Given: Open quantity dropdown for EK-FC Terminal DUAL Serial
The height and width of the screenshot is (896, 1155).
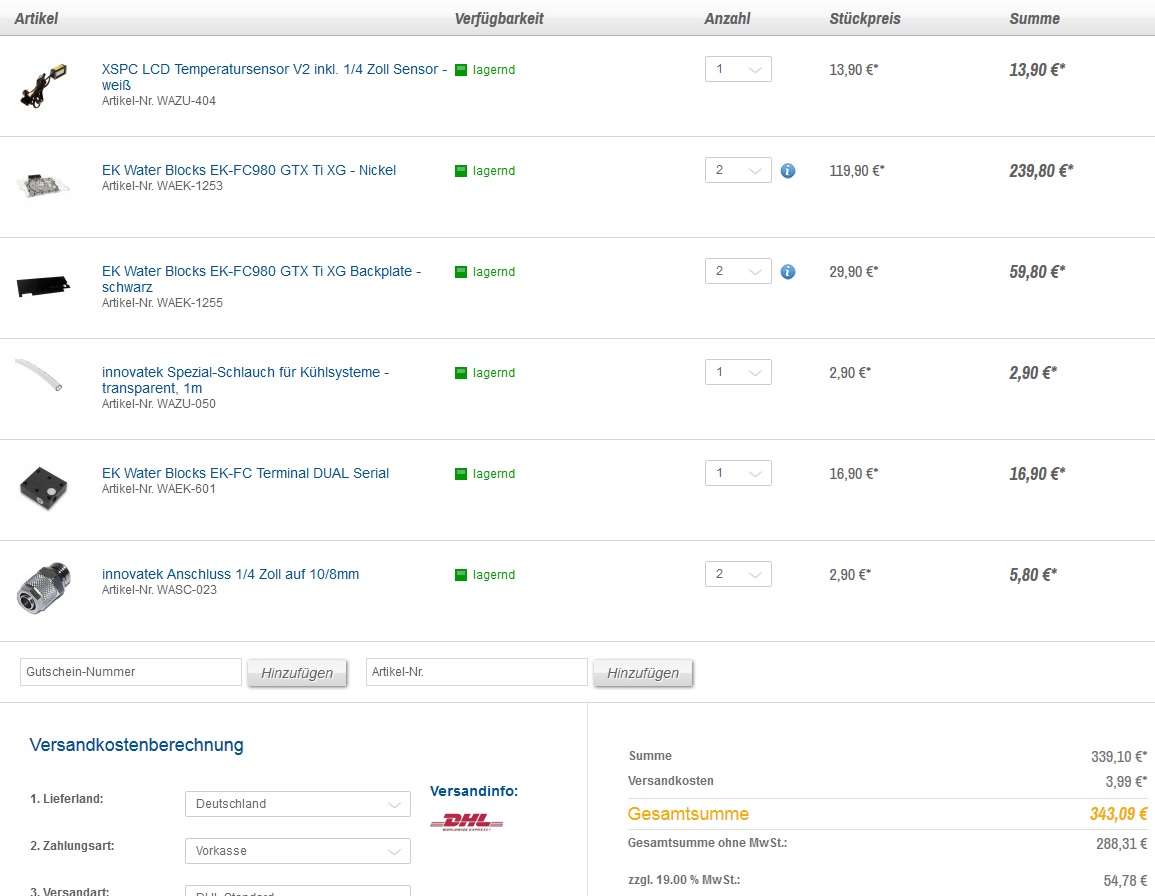Looking at the screenshot, I should pyautogui.click(x=738, y=473).
